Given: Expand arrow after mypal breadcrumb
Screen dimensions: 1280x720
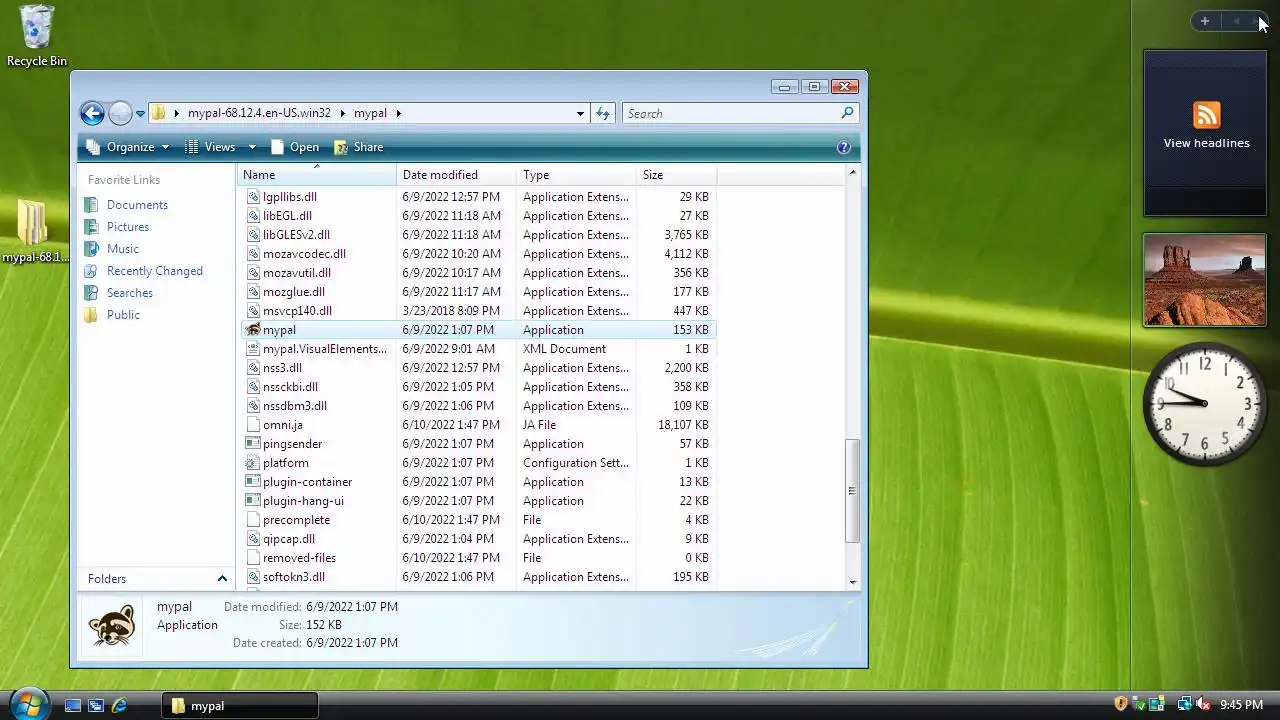Looking at the screenshot, I should tap(398, 113).
